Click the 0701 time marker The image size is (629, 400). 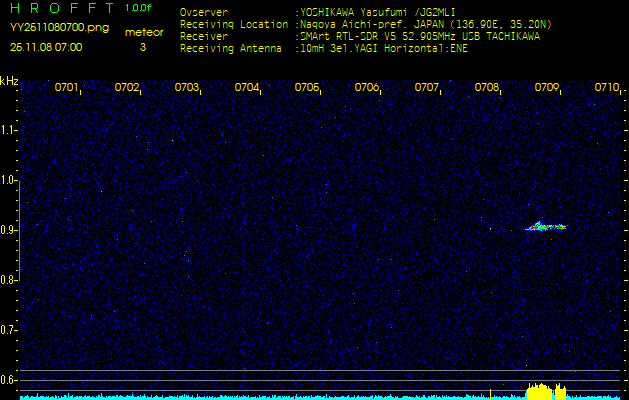[x=67, y=87]
